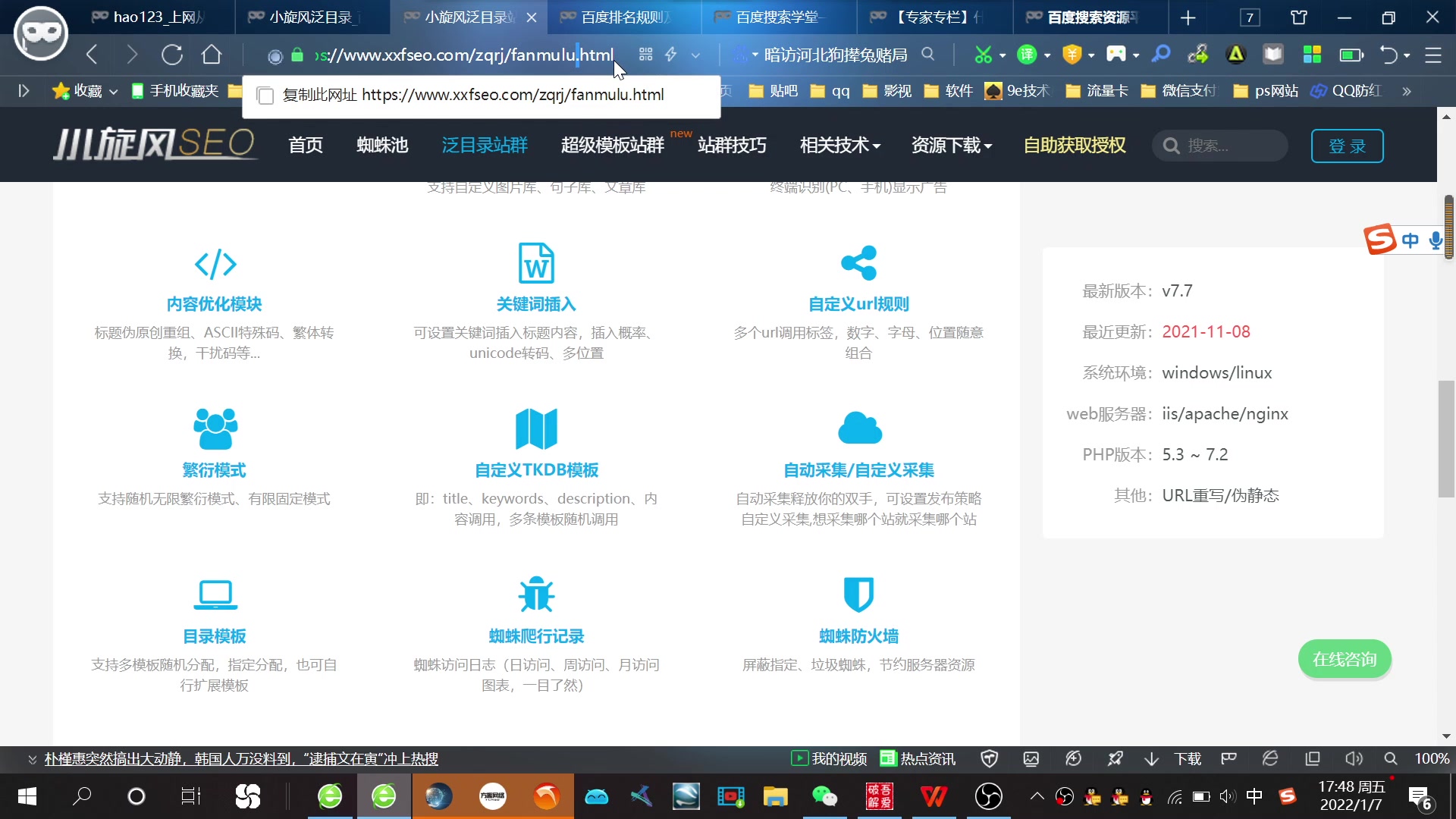Click the 内容优化模块 icon
The width and height of the screenshot is (1456, 819).
tap(215, 265)
